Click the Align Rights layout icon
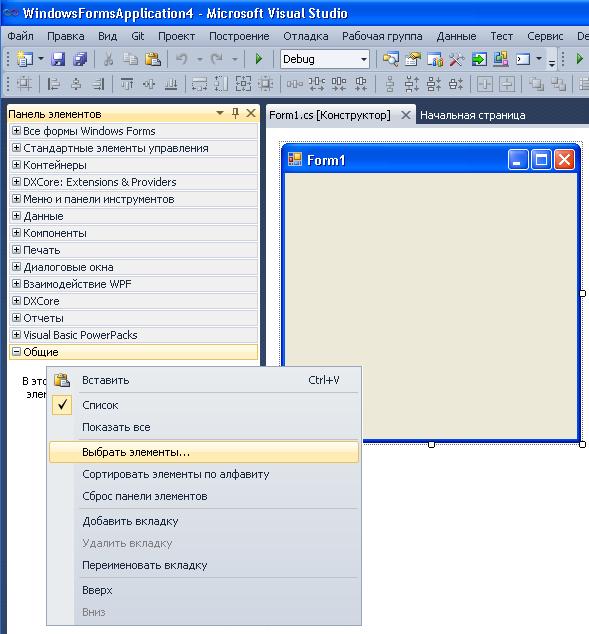 coord(98,84)
